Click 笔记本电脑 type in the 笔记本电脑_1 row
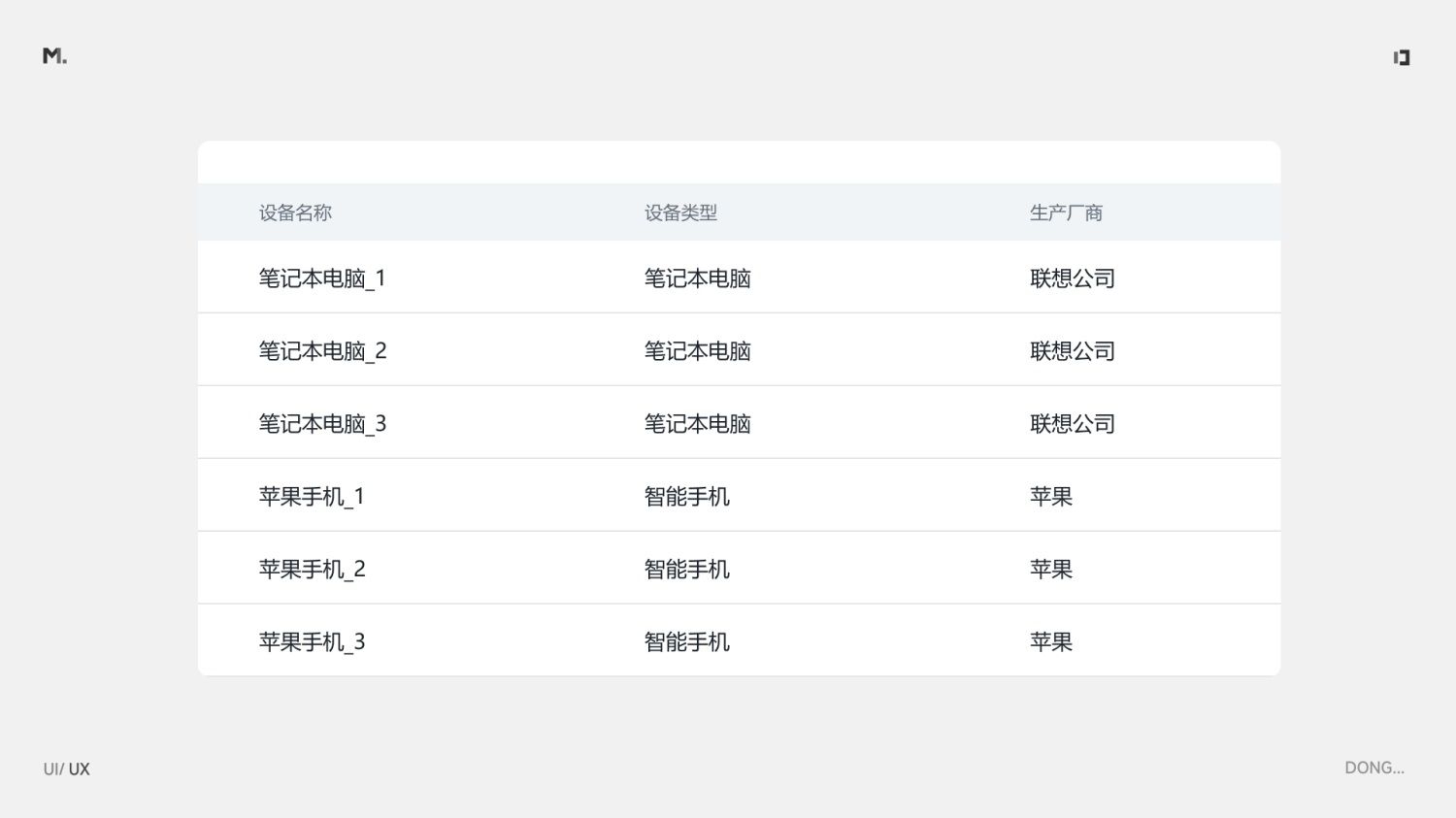This screenshot has height=818, width=1456. click(x=697, y=278)
